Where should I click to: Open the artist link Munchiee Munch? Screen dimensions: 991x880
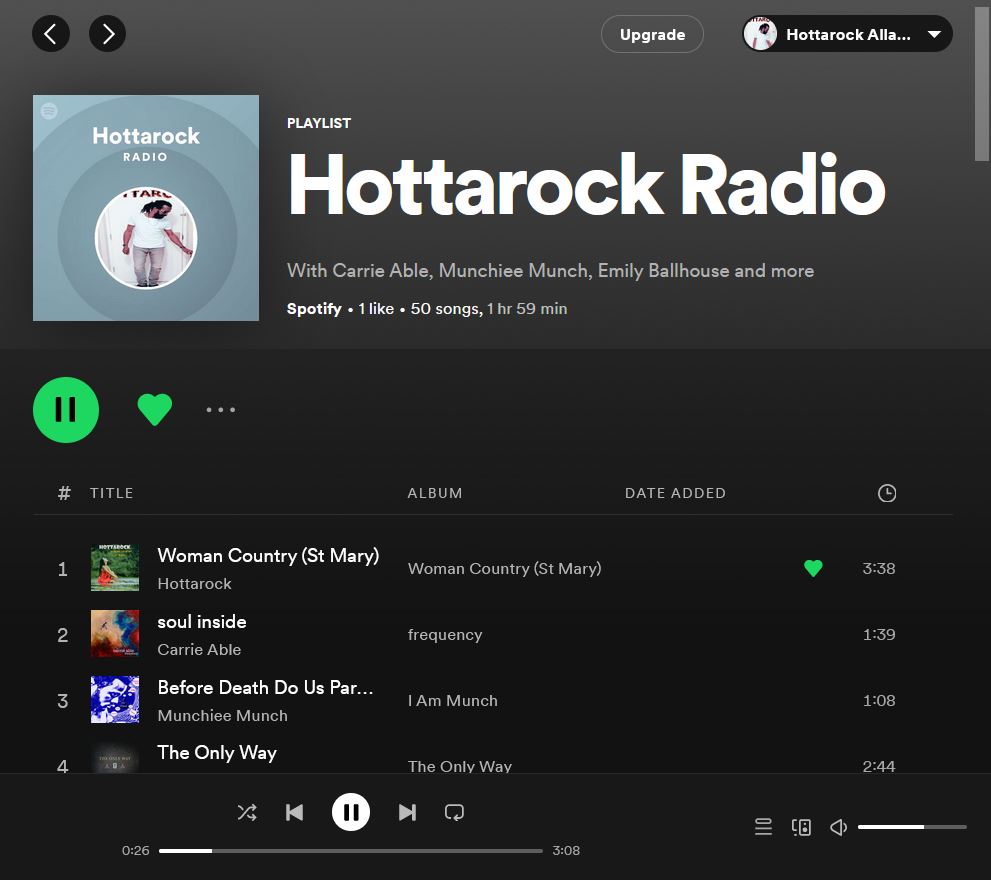(222, 716)
